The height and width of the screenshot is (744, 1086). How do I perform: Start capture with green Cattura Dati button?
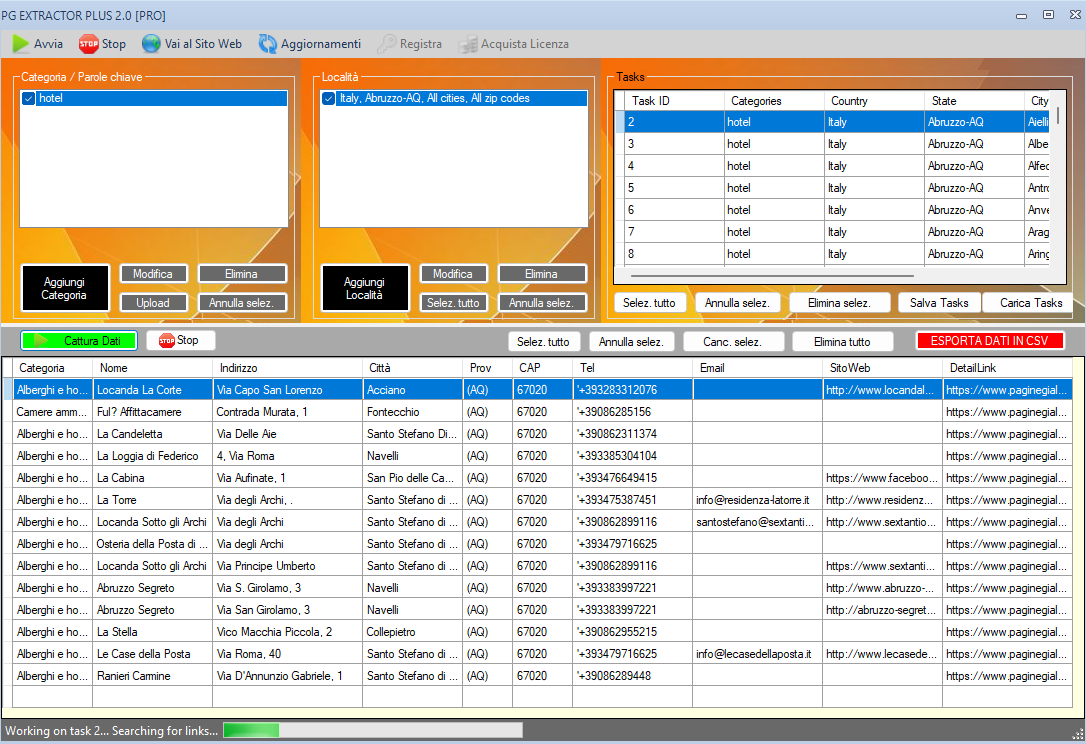click(x=79, y=341)
